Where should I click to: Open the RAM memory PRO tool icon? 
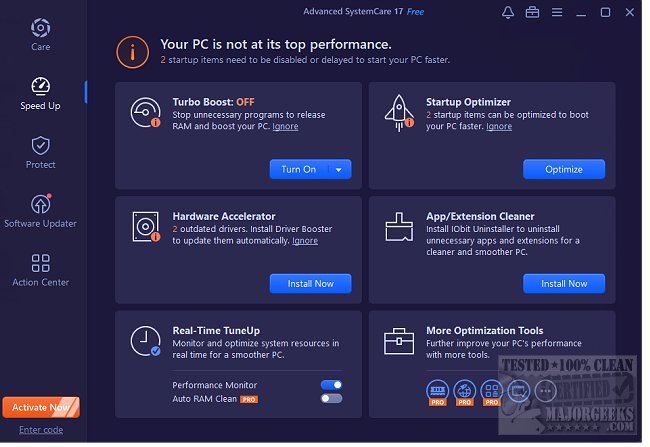click(438, 392)
